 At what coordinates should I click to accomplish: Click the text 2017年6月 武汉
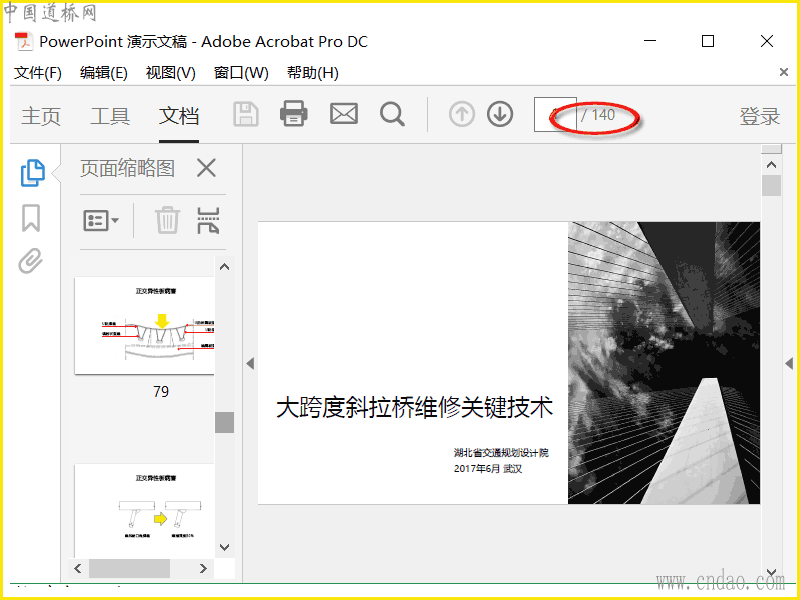point(488,468)
